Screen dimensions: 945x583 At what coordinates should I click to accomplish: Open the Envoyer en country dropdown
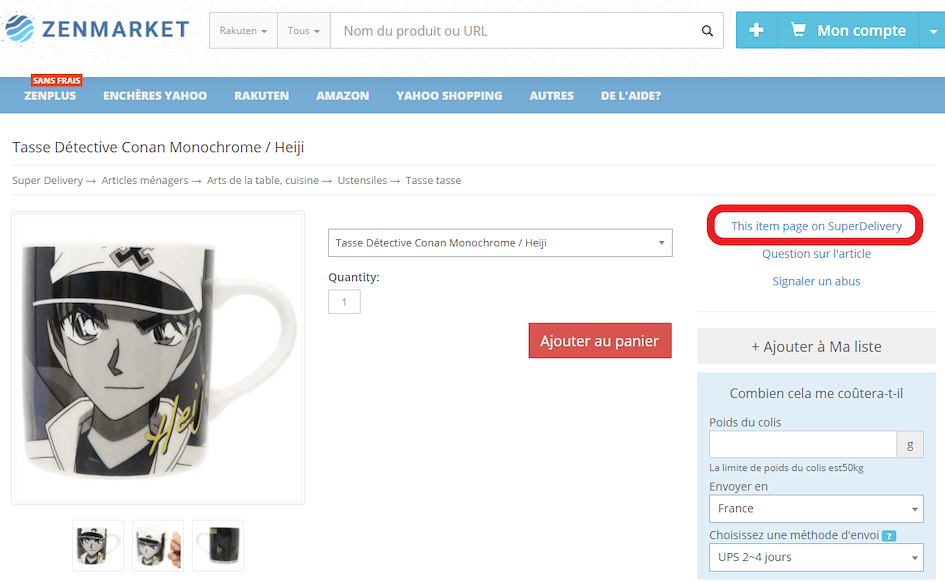[816, 509]
